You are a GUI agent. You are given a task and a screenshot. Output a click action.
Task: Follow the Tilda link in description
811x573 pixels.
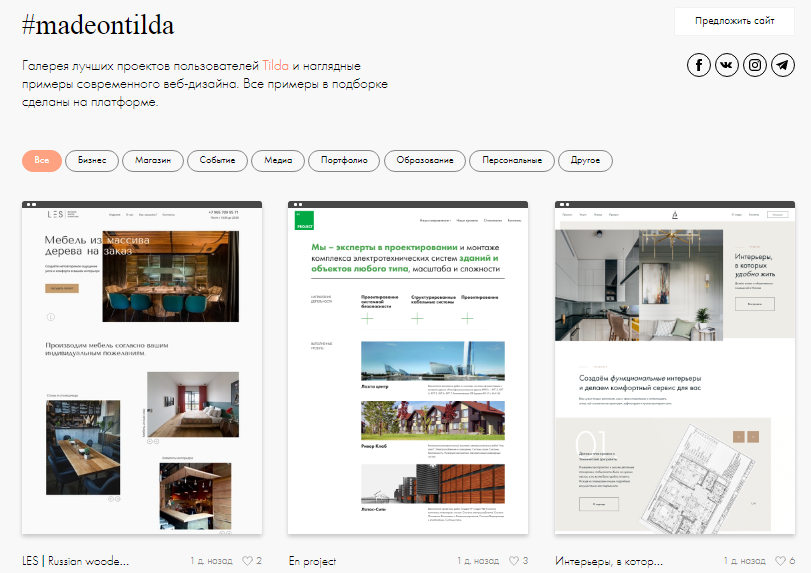[275, 65]
